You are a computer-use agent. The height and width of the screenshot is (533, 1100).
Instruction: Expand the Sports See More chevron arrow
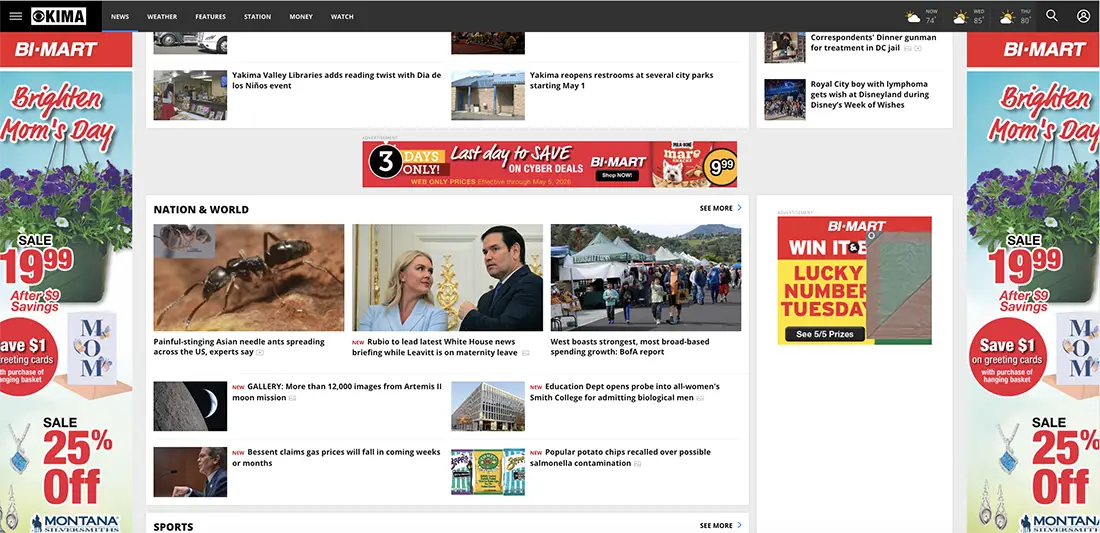739,525
